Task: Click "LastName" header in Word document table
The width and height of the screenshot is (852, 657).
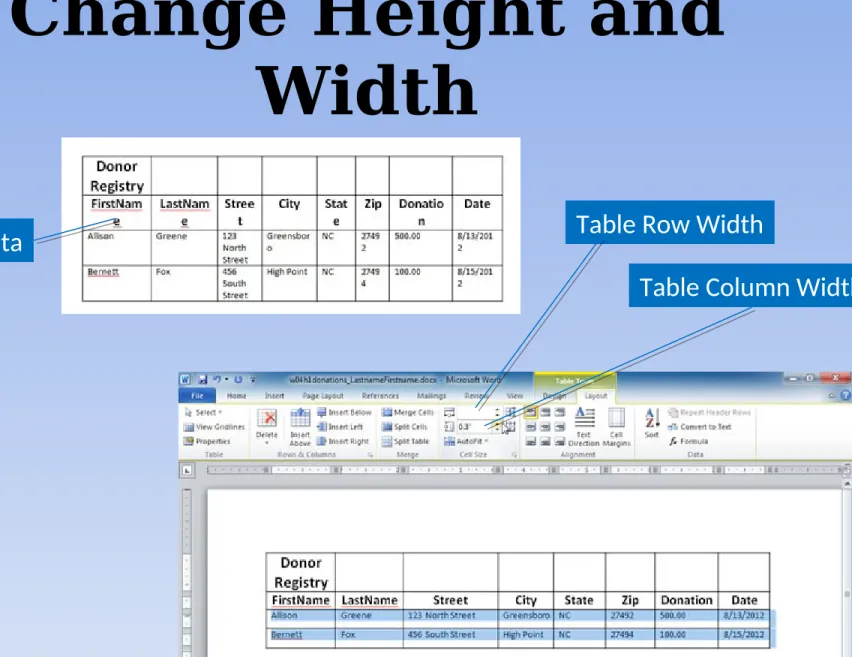Action: (369, 600)
